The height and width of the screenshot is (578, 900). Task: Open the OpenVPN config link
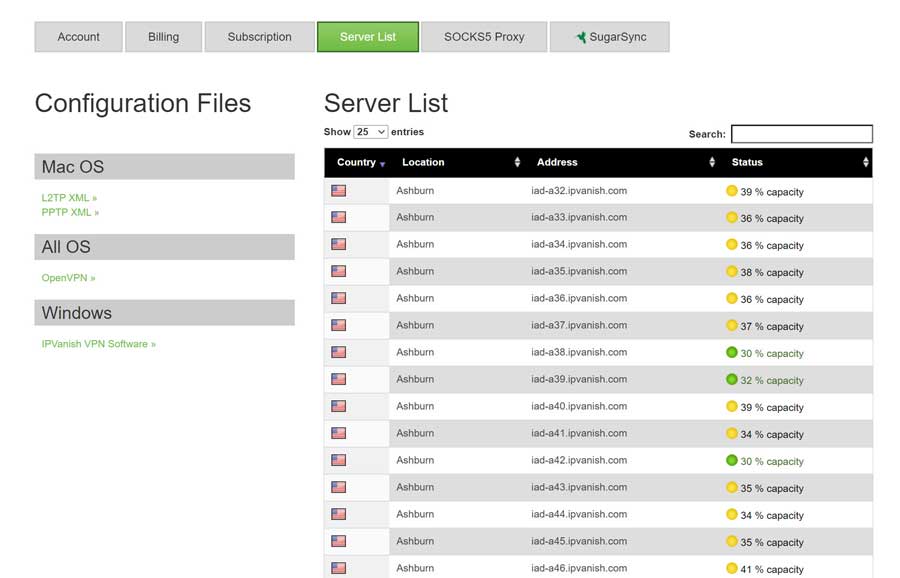(68, 278)
